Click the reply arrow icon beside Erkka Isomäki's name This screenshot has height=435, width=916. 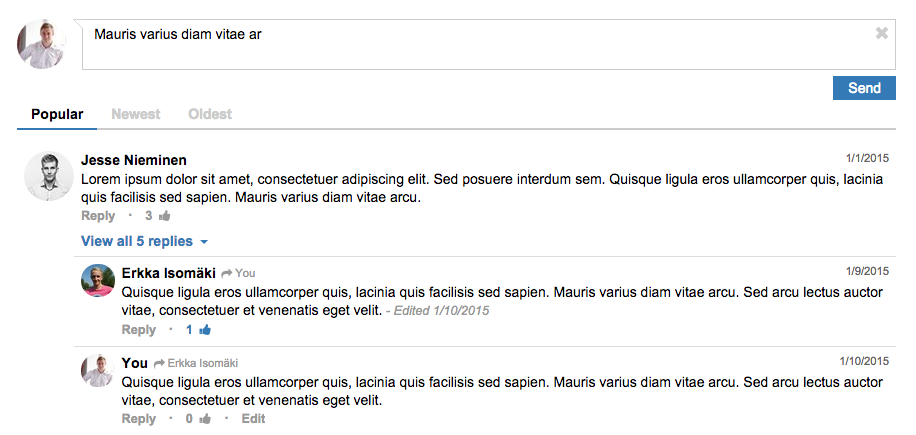tap(227, 273)
